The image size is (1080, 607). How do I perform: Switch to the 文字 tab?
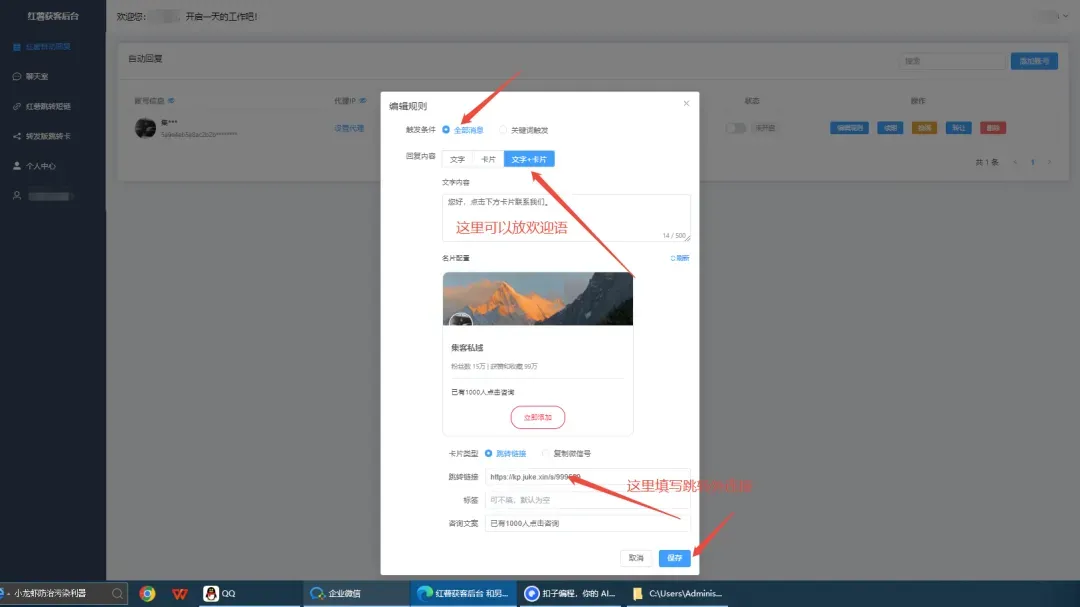pos(457,158)
